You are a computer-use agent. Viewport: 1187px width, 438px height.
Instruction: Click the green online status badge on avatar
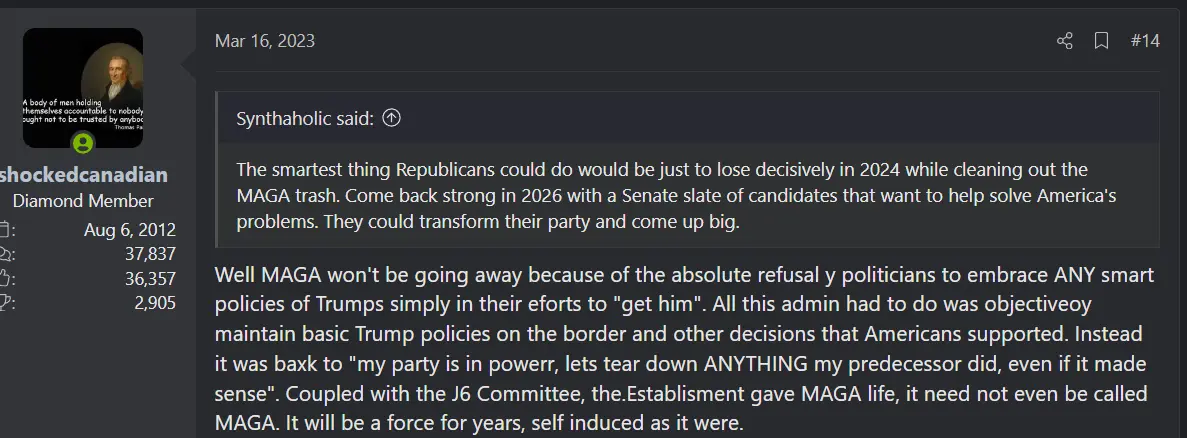pos(83,143)
